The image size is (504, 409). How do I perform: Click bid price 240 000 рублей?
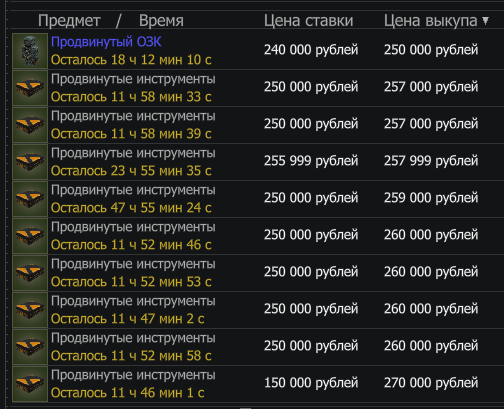click(311, 50)
